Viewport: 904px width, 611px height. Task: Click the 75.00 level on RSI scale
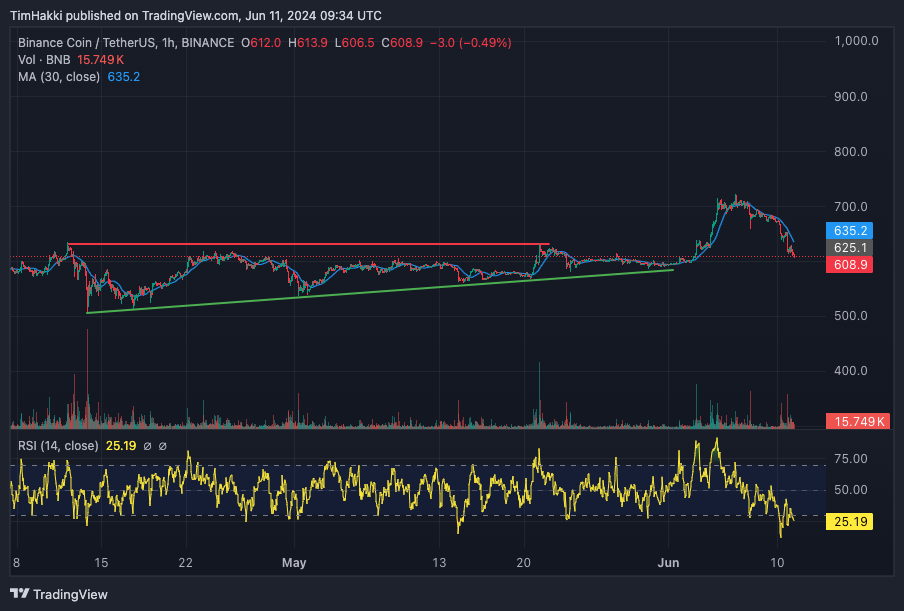point(850,460)
